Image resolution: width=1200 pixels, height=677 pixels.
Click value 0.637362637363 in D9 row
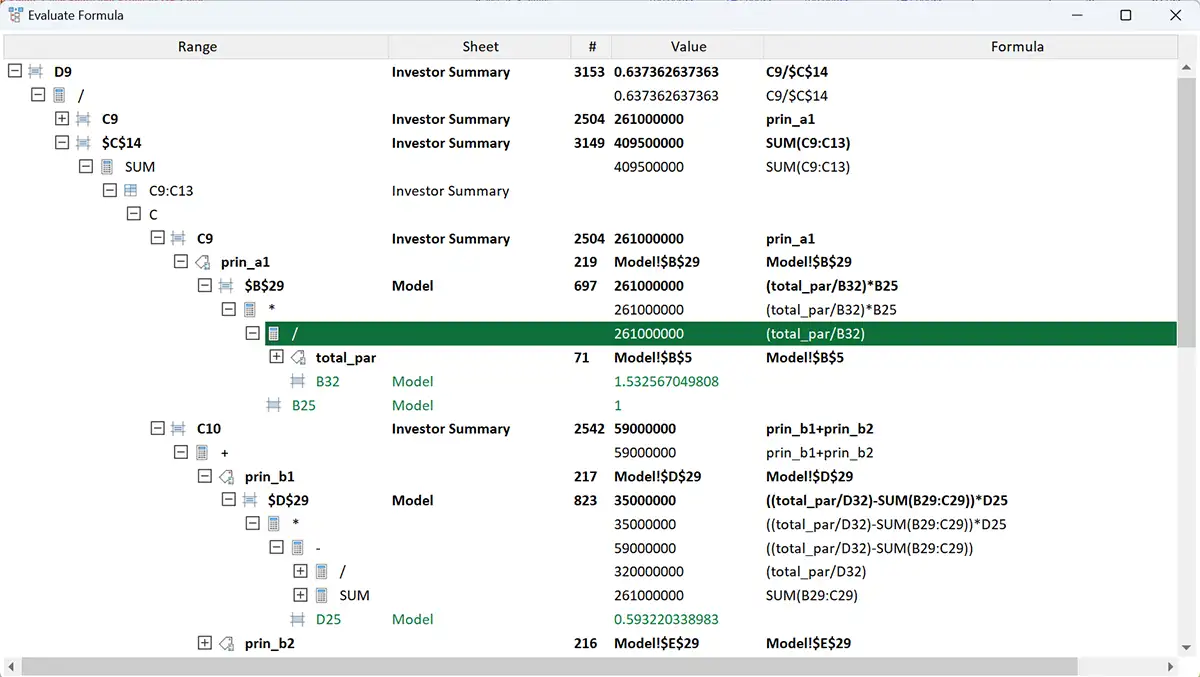[x=666, y=72]
